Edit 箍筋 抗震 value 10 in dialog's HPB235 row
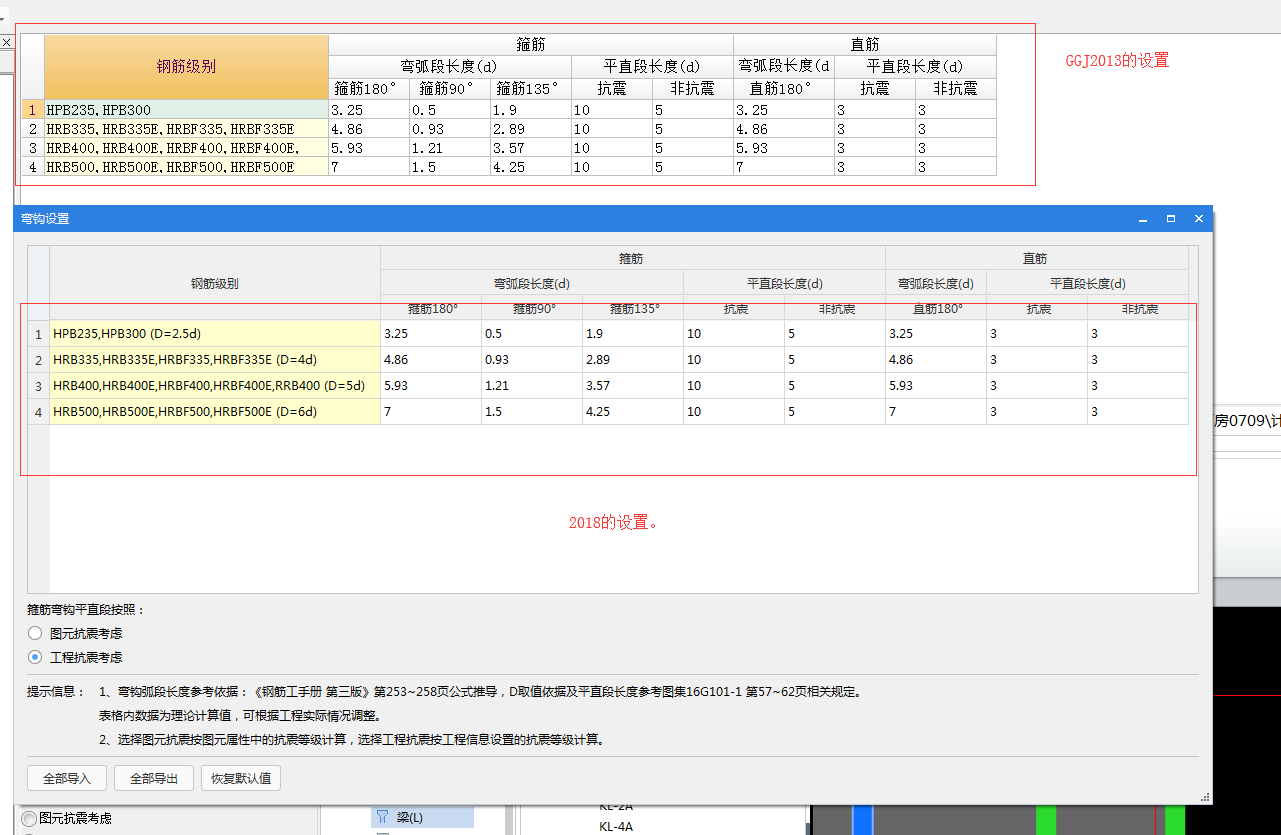1281x835 pixels. pyautogui.click(x=734, y=334)
